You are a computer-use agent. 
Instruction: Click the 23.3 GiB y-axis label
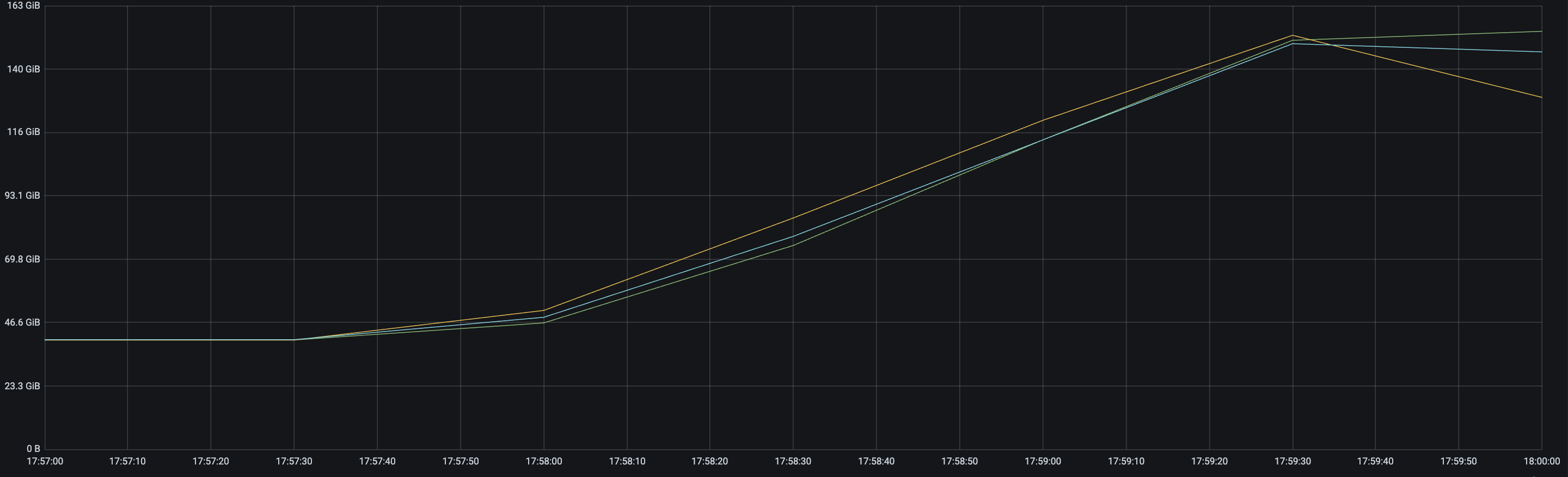click(22, 386)
